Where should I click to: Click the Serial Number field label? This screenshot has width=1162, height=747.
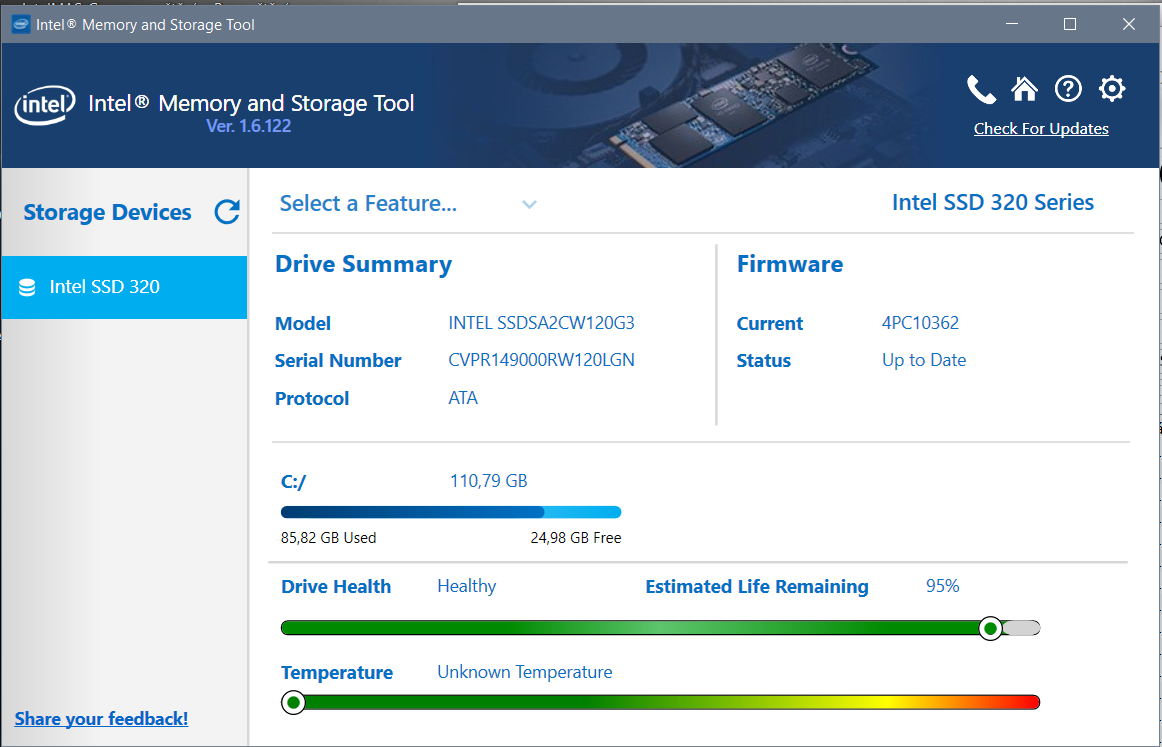click(338, 361)
